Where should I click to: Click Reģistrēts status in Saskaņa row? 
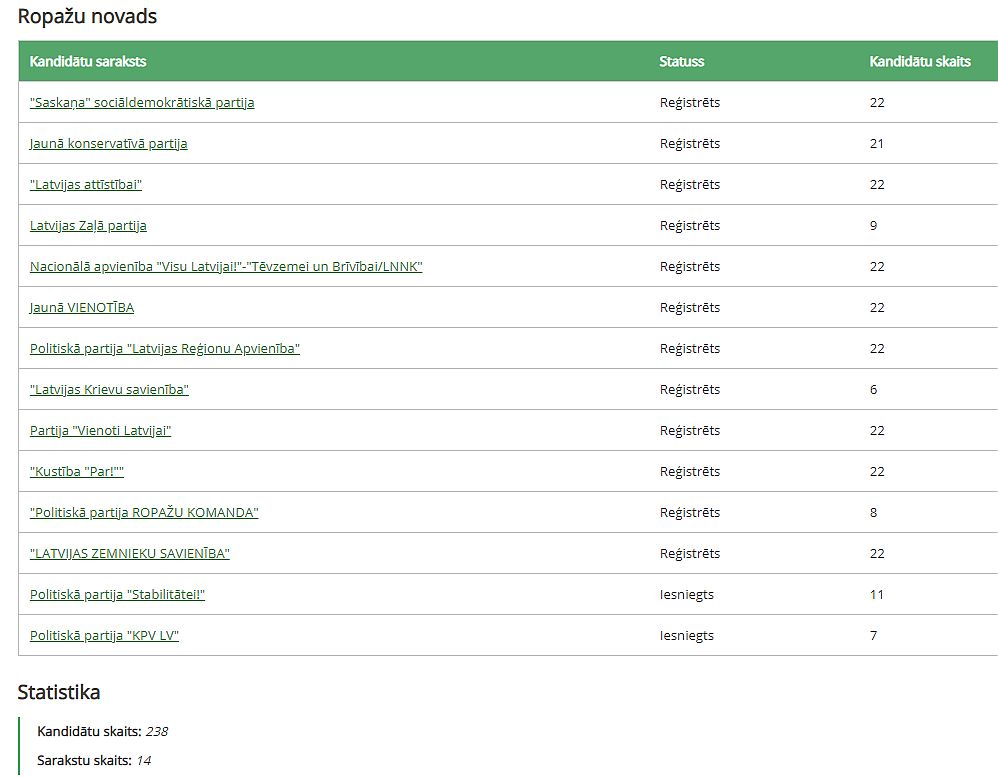pos(690,102)
